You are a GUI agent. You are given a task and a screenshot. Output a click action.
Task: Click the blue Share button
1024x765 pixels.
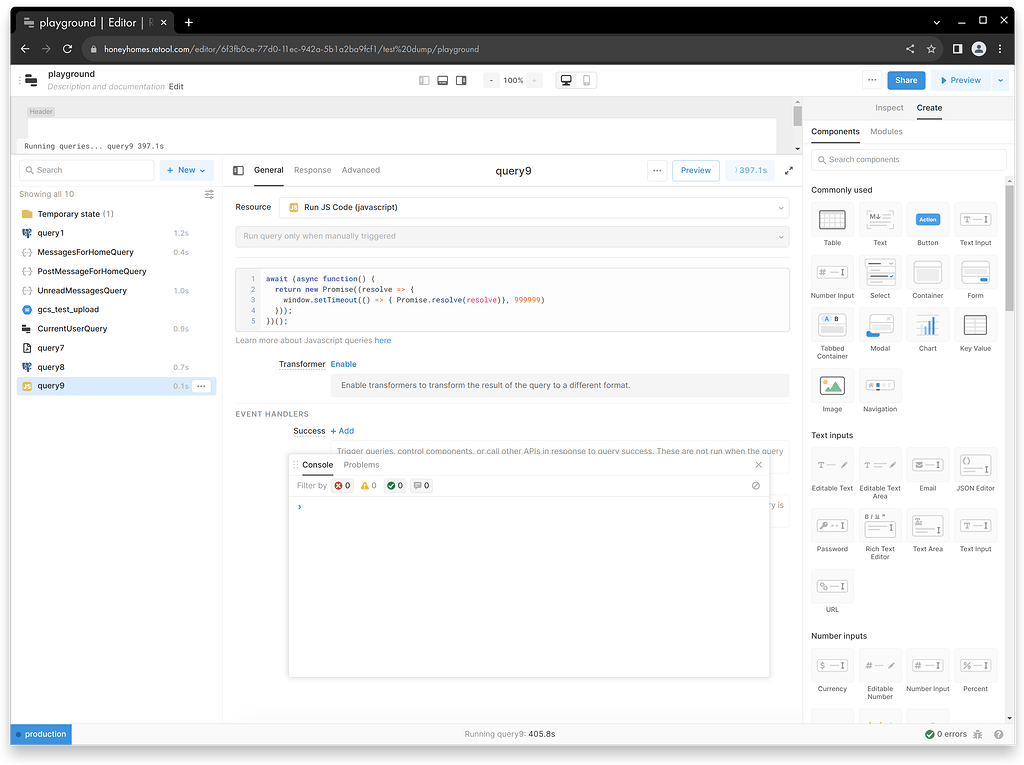tap(906, 80)
